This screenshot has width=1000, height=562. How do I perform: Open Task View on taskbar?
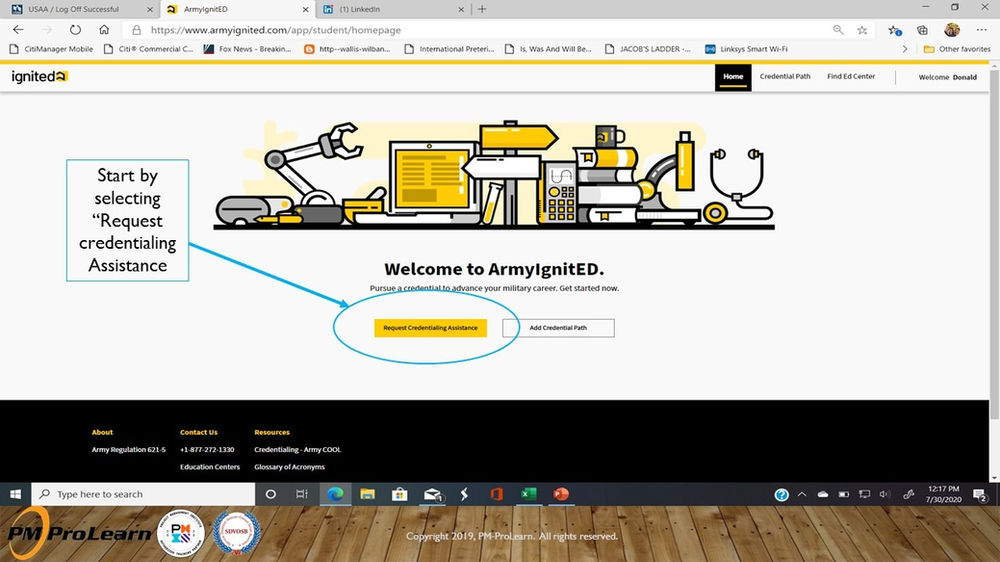pyautogui.click(x=302, y=494)
